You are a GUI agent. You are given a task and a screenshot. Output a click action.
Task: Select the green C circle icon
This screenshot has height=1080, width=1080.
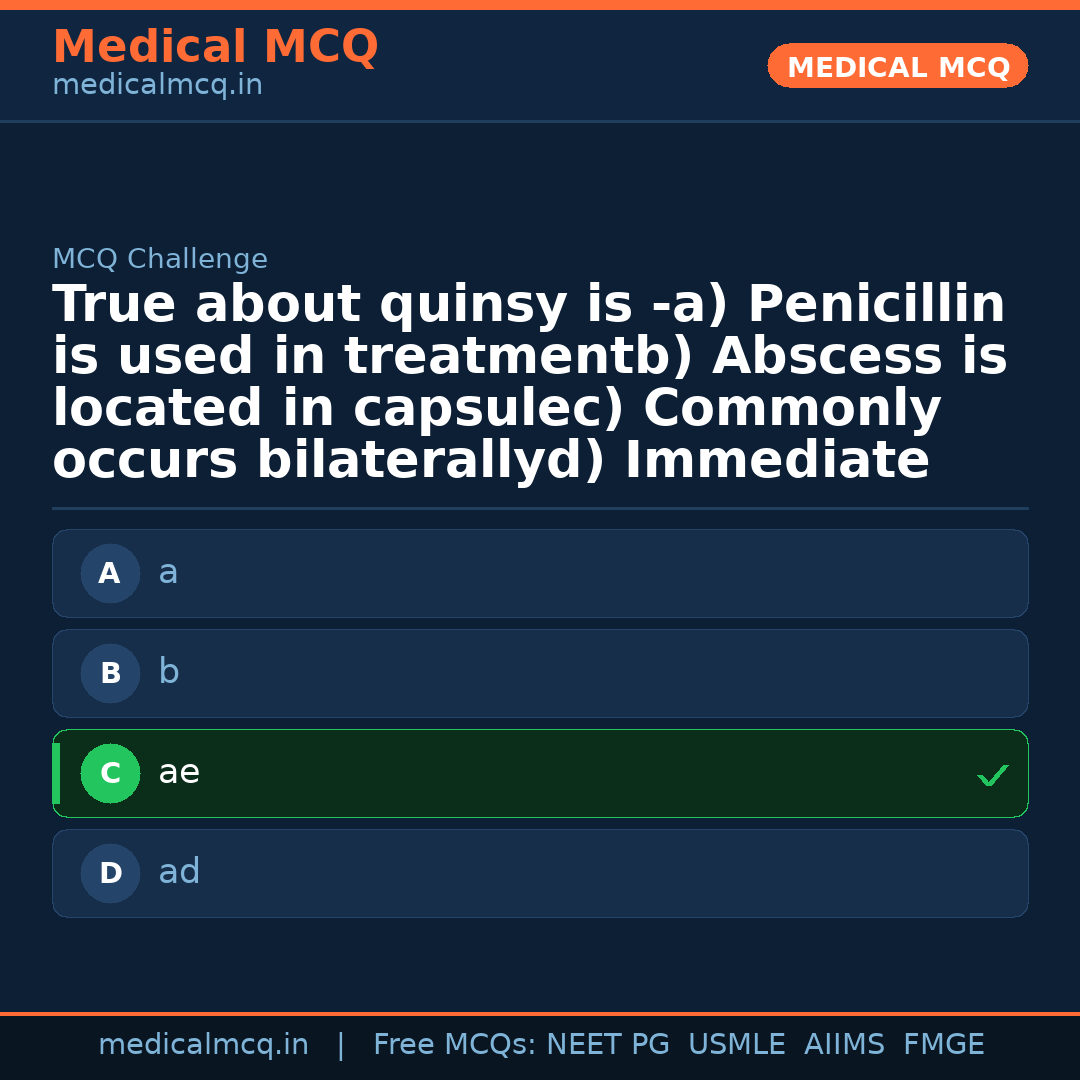[110, 773]
